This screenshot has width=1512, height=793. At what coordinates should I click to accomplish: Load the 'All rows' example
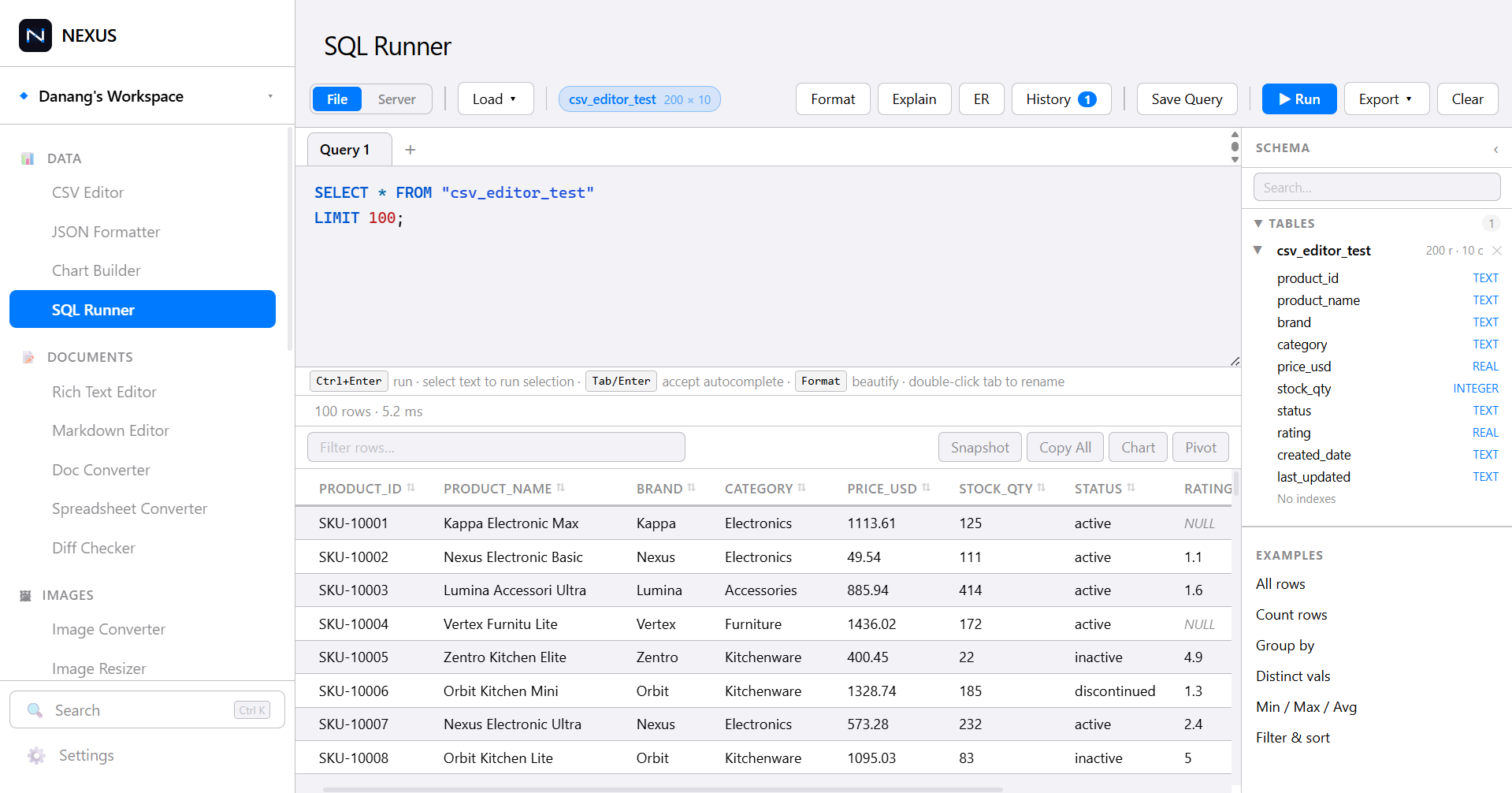click(x=1280, y=584)
